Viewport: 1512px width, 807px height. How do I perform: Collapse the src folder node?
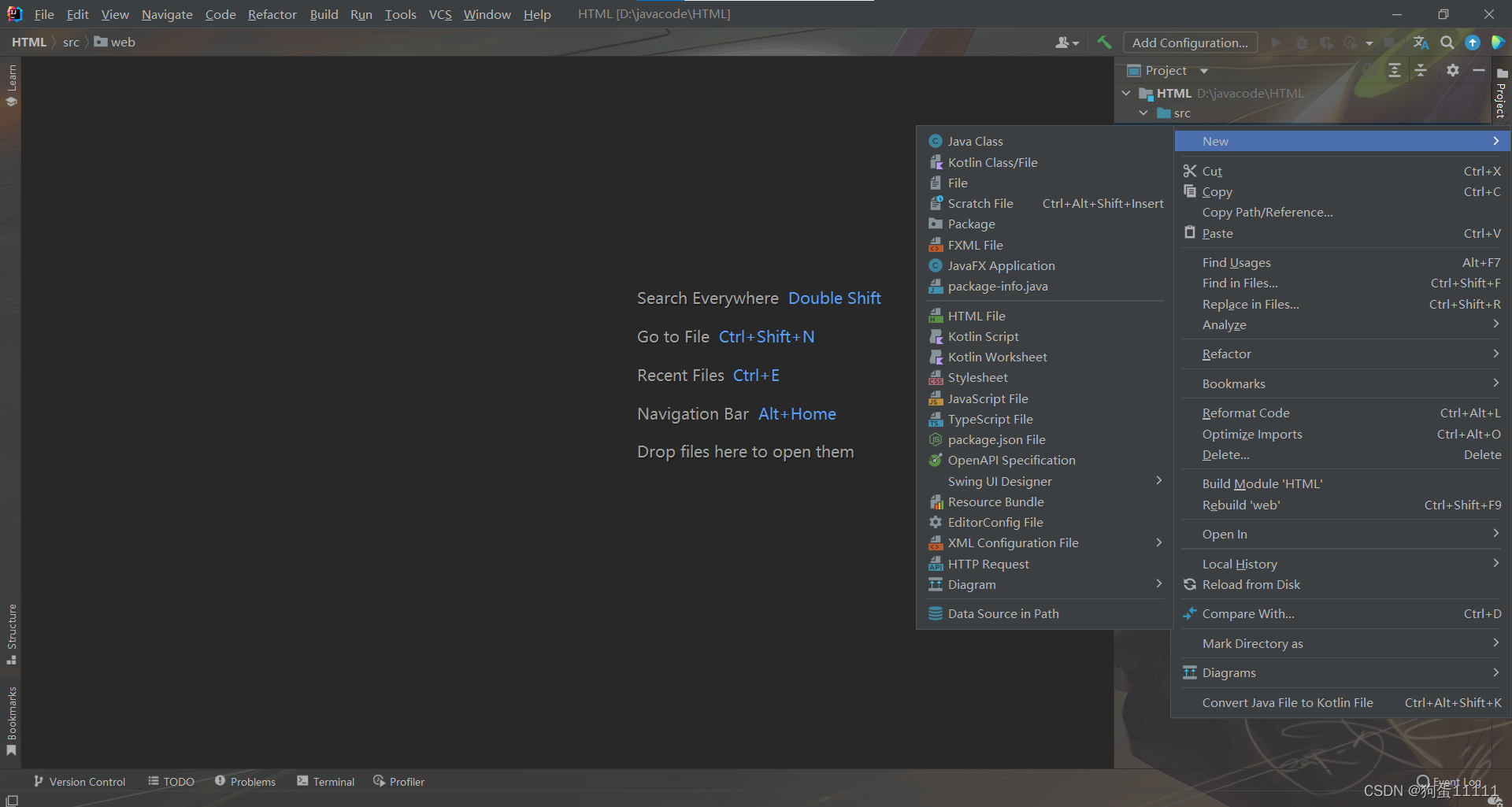(1143, 113)
